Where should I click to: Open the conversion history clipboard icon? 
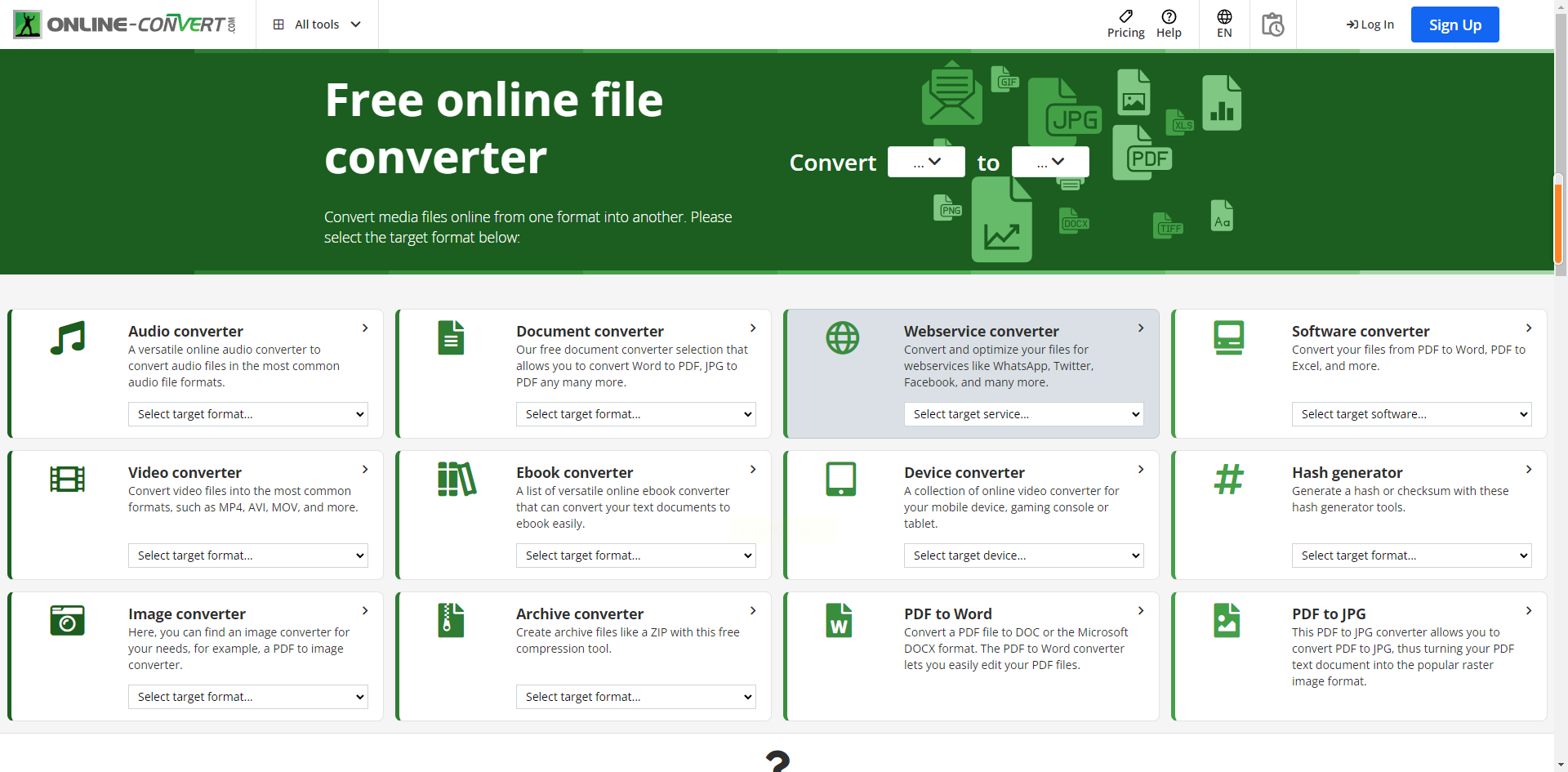(x=1272, y=25)
